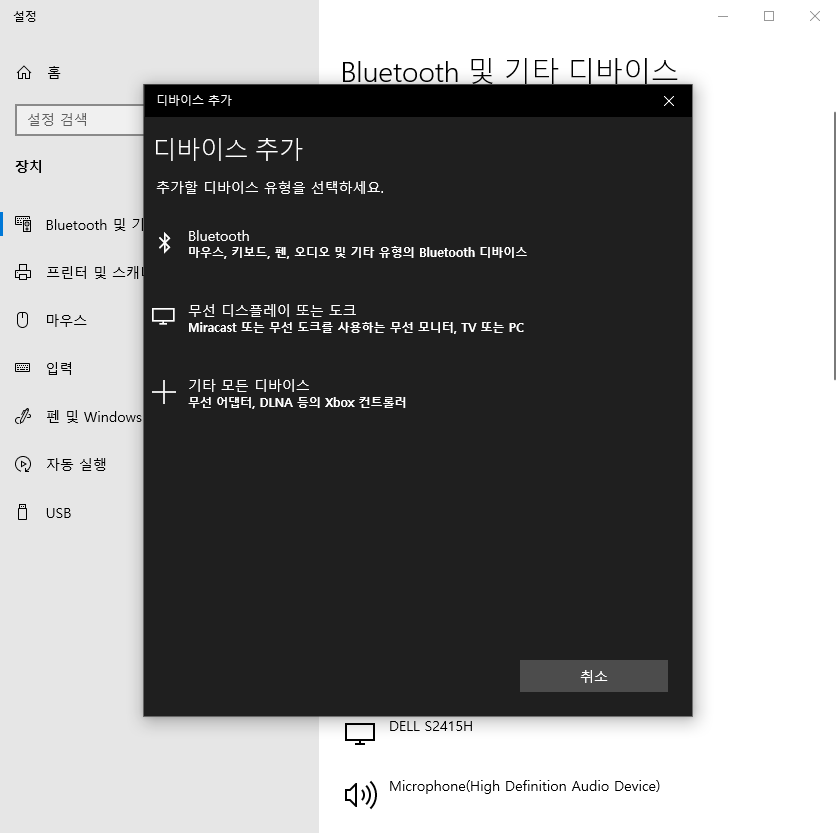Click the USB icon in sidebar
Image resolution: width=836 pixels, height=833 pixels.
click(x=22, y=512)
